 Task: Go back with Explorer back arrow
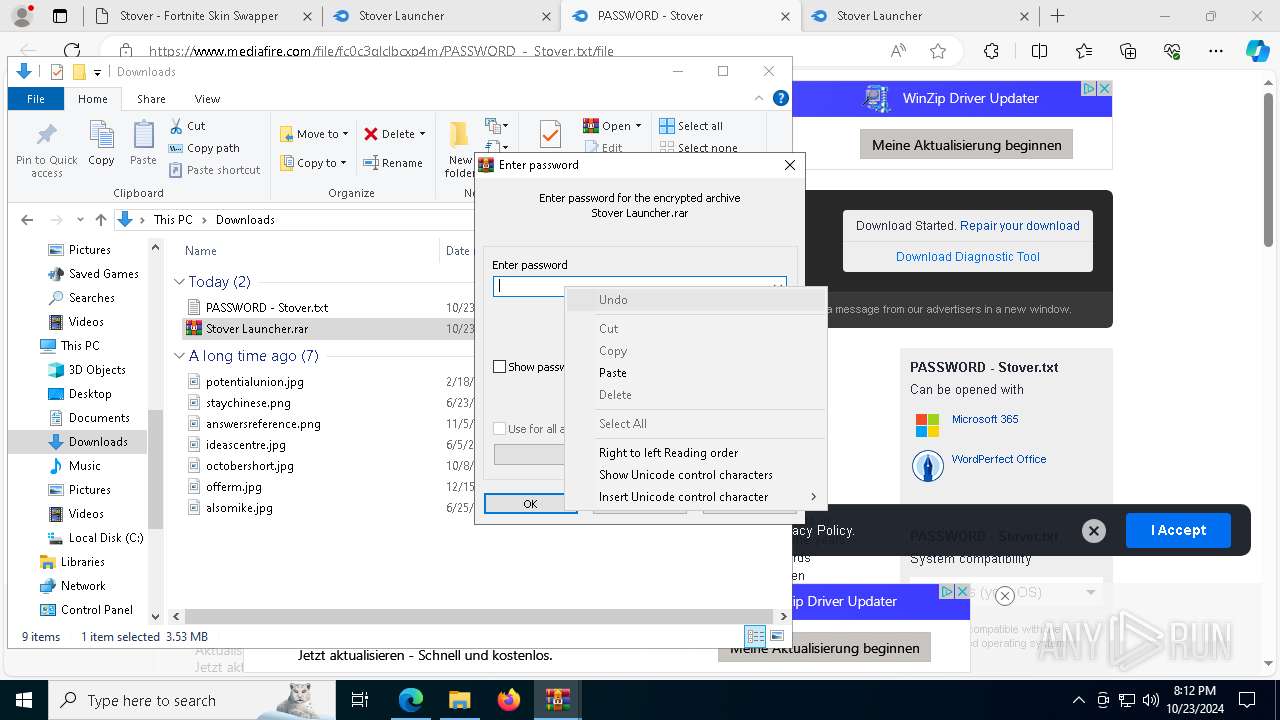pos(27,220)
